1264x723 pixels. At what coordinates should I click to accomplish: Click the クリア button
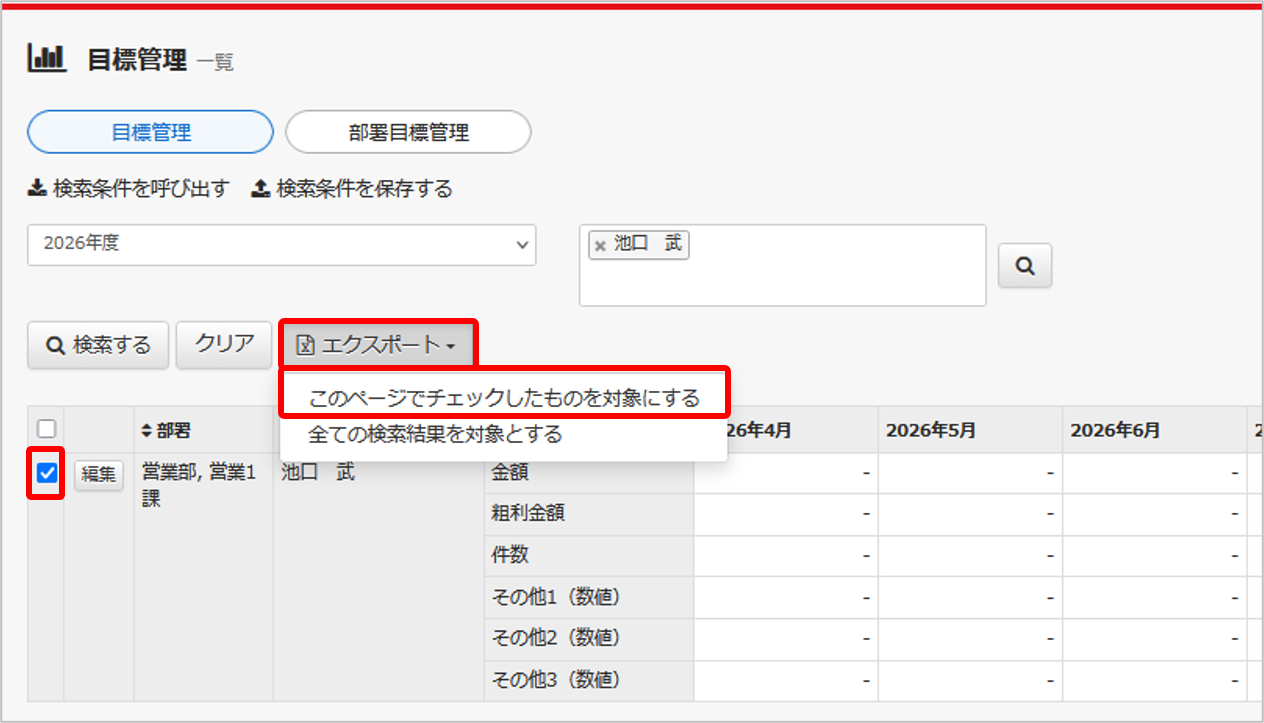(224, 344)
